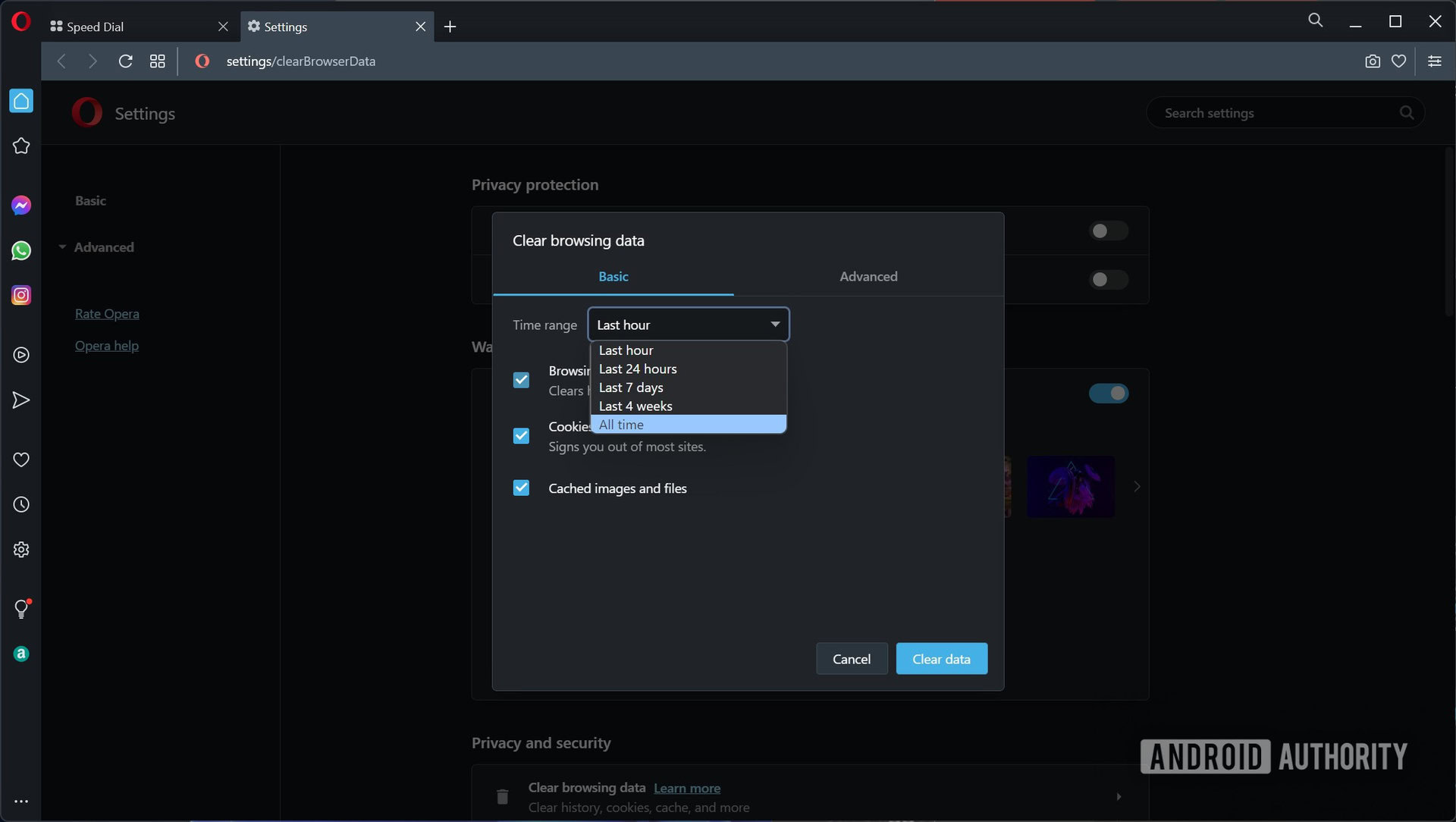Open the Opera menu logo
Screen dimensions: 1456x822
(21, 21)
